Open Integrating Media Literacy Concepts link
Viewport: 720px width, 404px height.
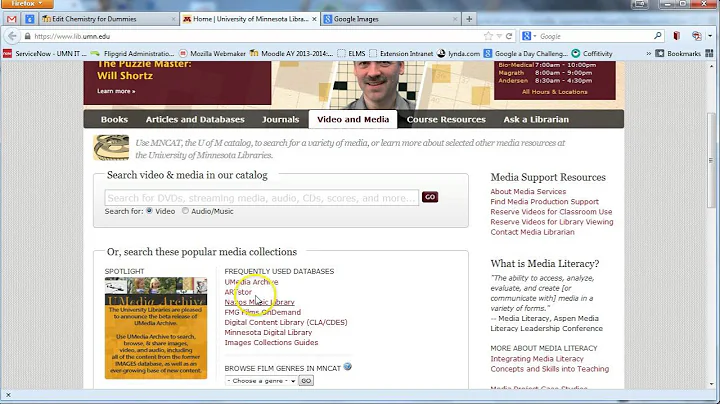[550, 364]
